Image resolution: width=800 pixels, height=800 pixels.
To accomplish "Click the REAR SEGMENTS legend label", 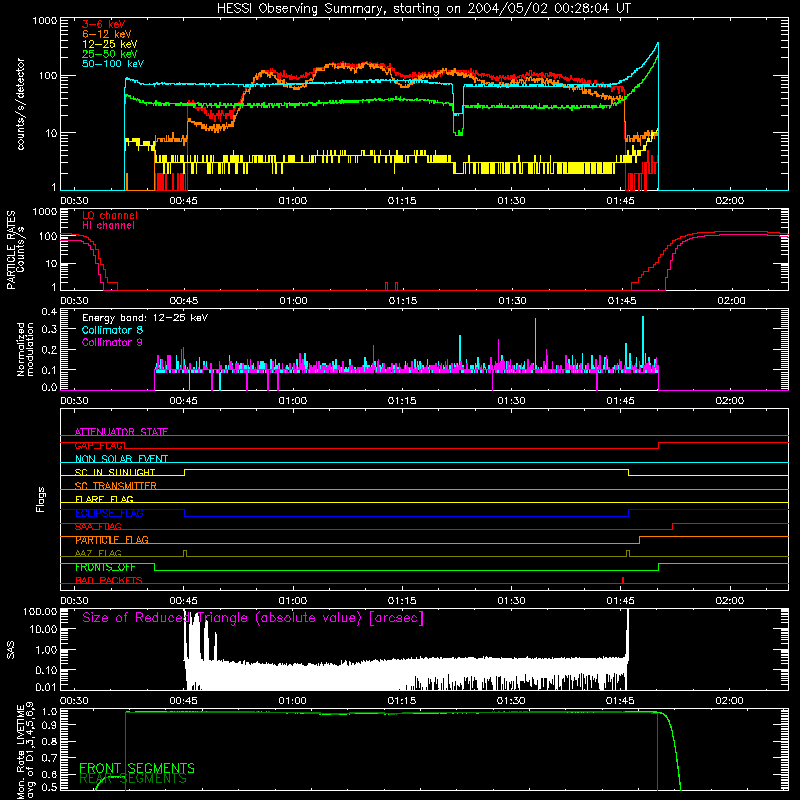I will tap(133, 779).
